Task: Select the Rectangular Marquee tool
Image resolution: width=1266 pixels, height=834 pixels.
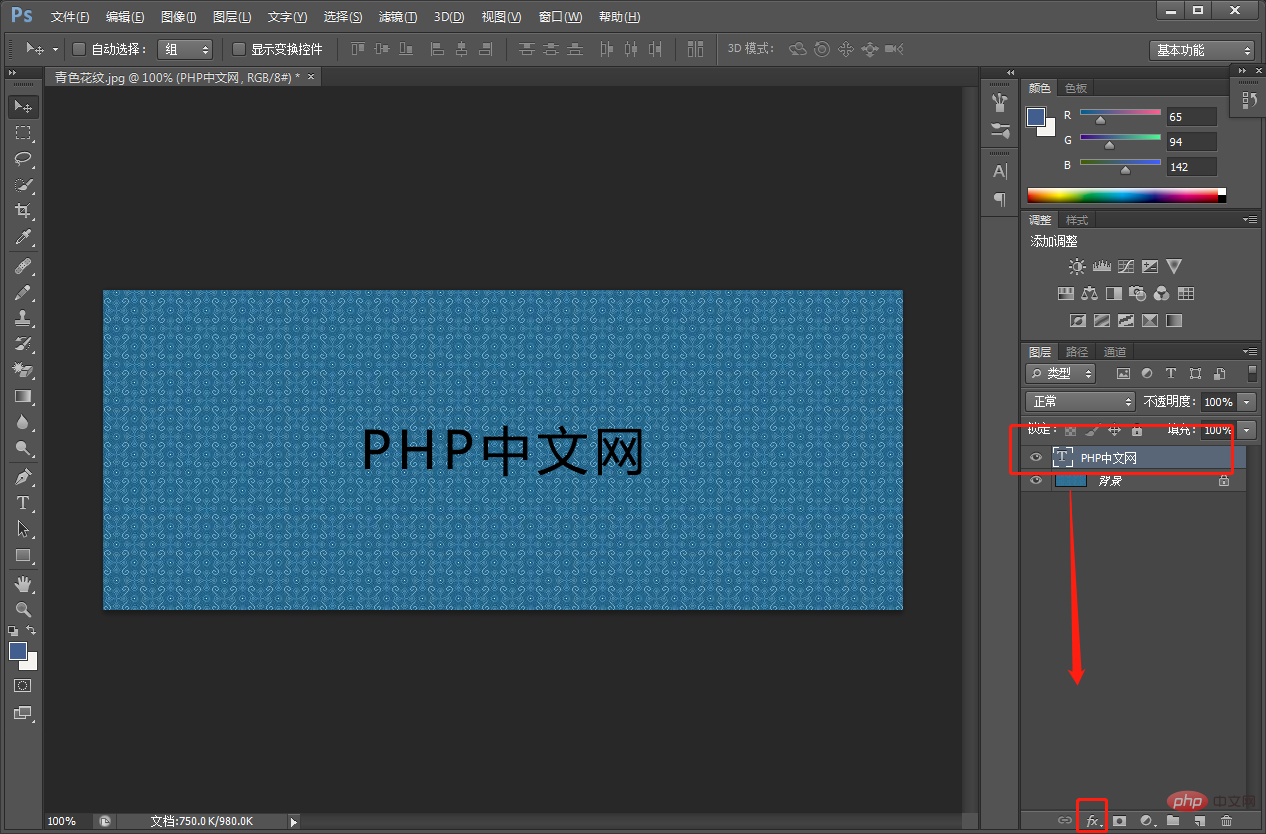Action: pyautogui.click(x=23, y=133)
